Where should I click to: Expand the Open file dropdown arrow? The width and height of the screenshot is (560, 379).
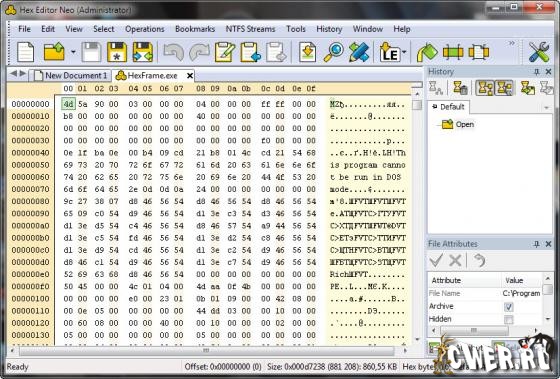(73, 53)
